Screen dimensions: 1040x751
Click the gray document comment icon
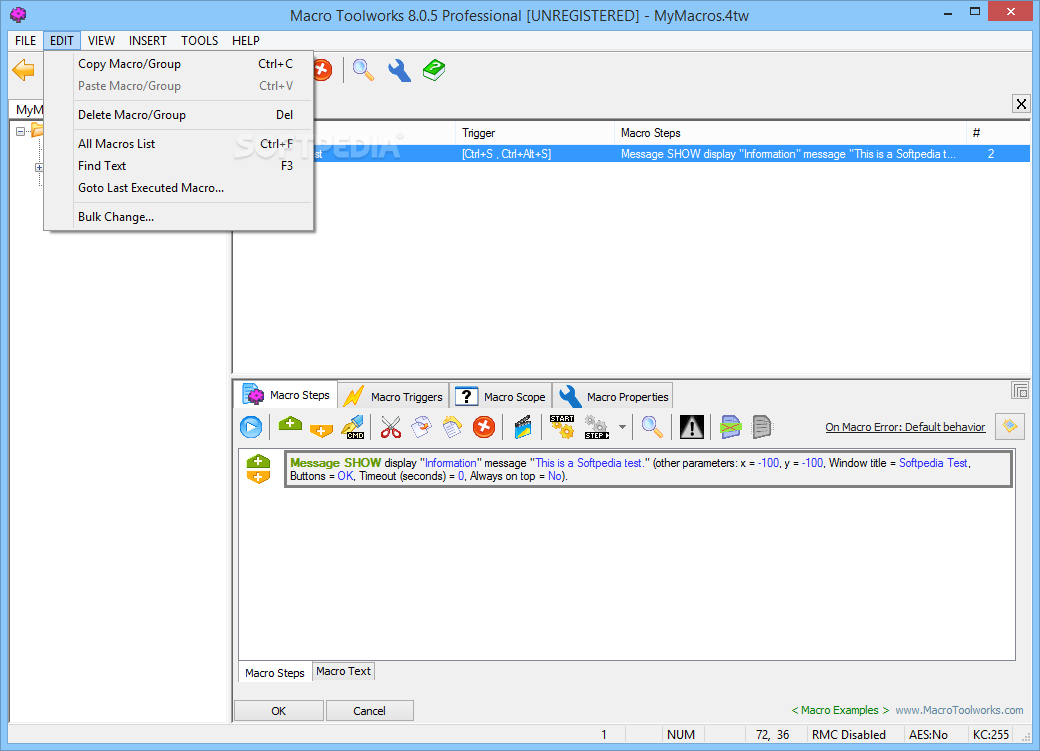[762, 427]
